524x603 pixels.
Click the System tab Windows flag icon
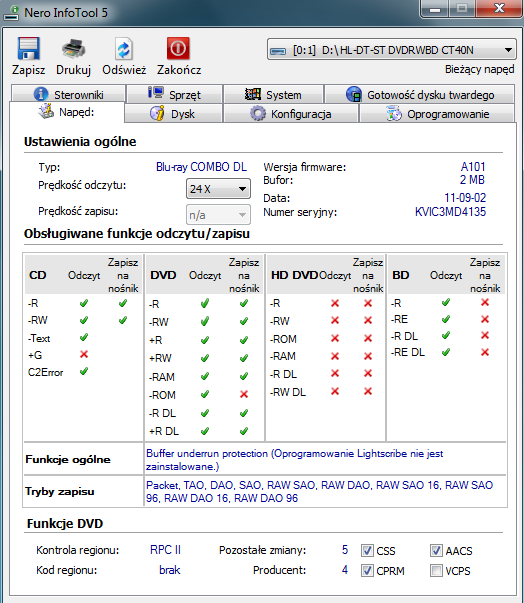click(253, 94)
